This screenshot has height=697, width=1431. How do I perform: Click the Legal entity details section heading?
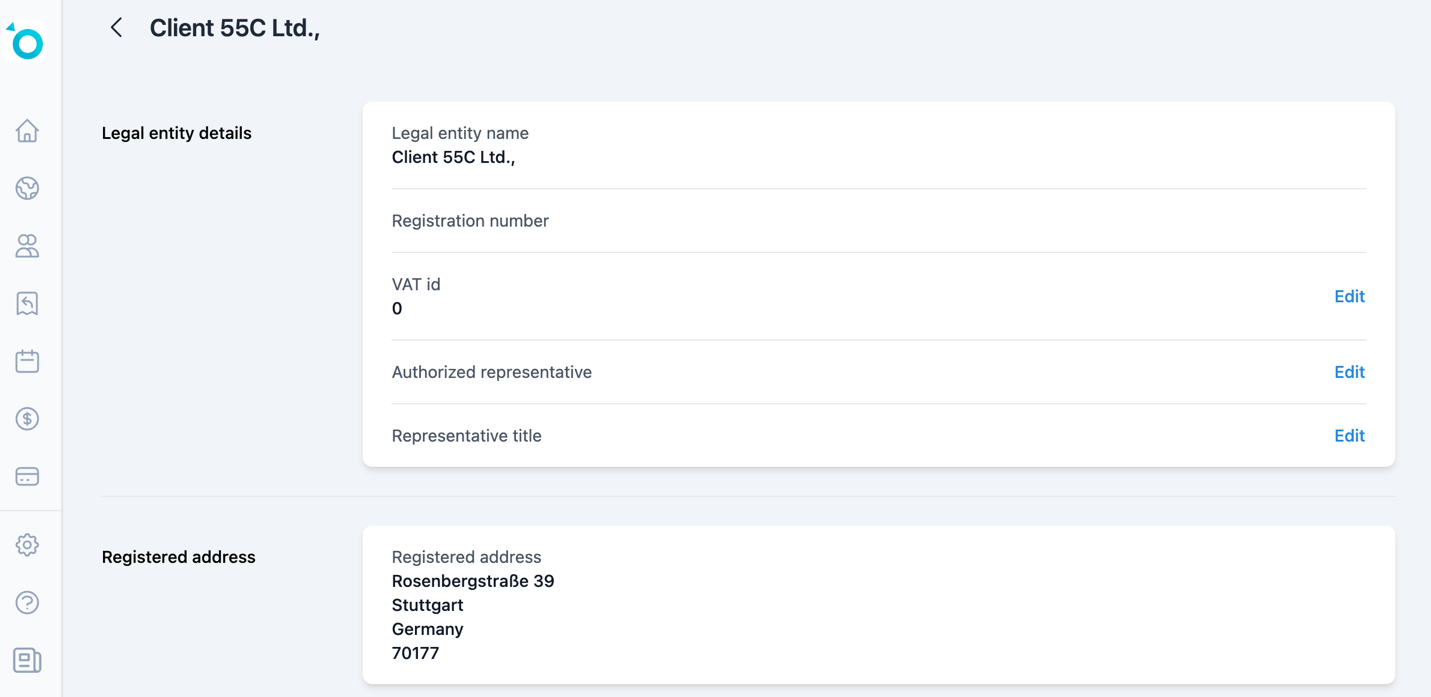coord(177,133)
